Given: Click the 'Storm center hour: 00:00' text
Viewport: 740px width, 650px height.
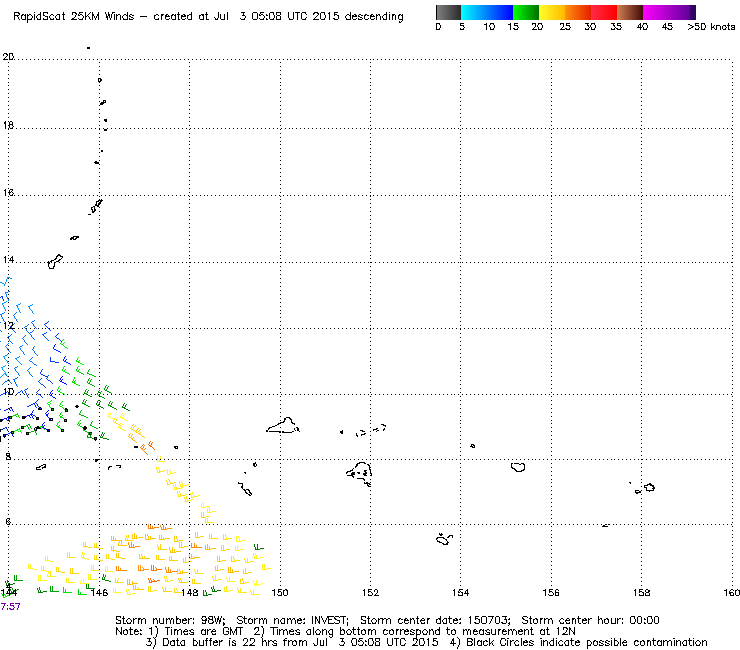Looking at the screenshot, I should tap(590, 620).
